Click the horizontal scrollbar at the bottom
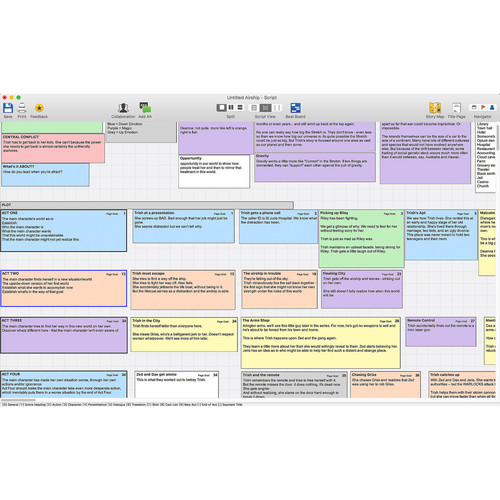The width and height of the screenshot is (500, 500). 18,400
